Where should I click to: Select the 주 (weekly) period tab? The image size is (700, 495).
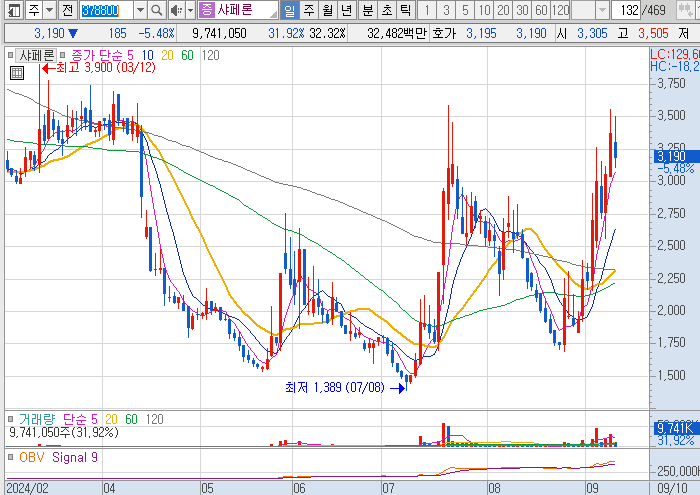click(309, 10)
